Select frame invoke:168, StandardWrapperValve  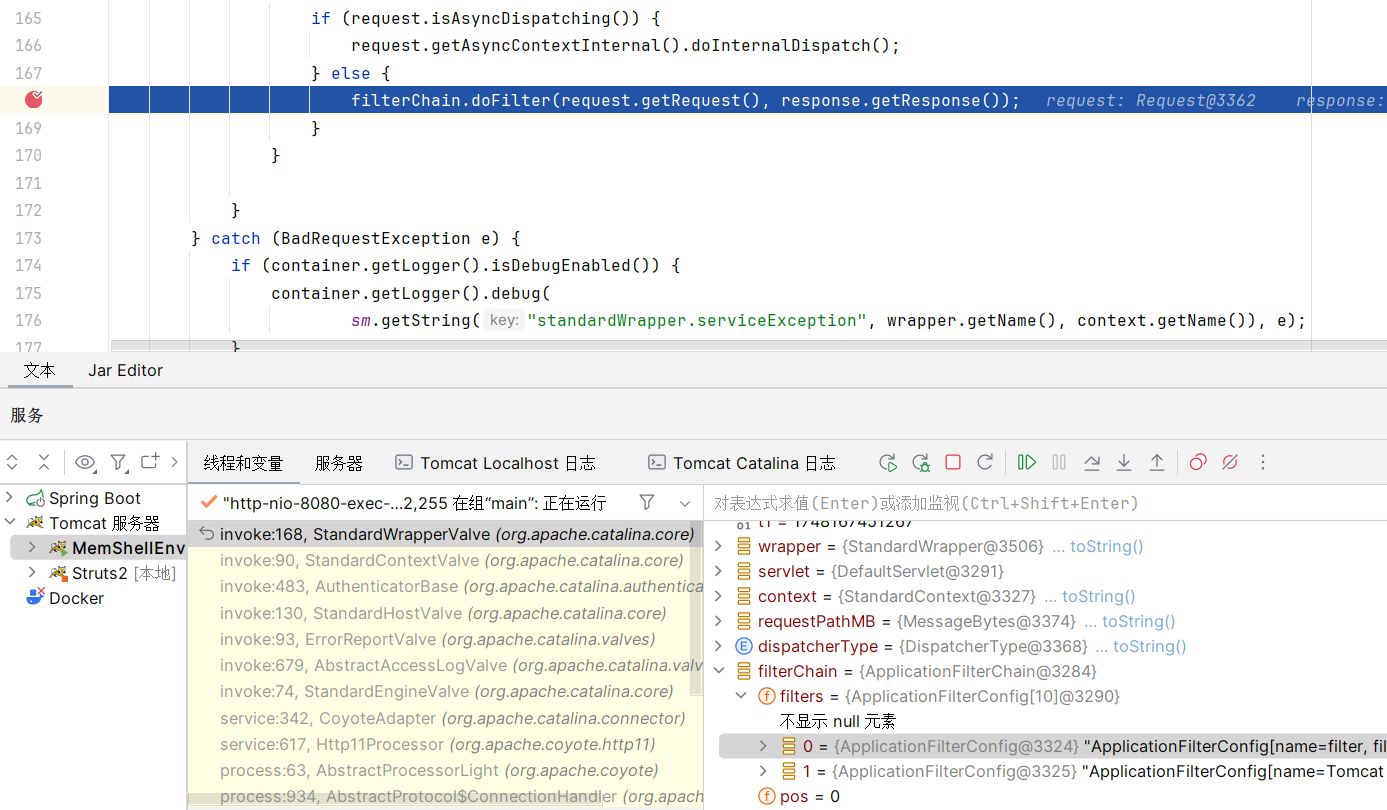(445, 534)
